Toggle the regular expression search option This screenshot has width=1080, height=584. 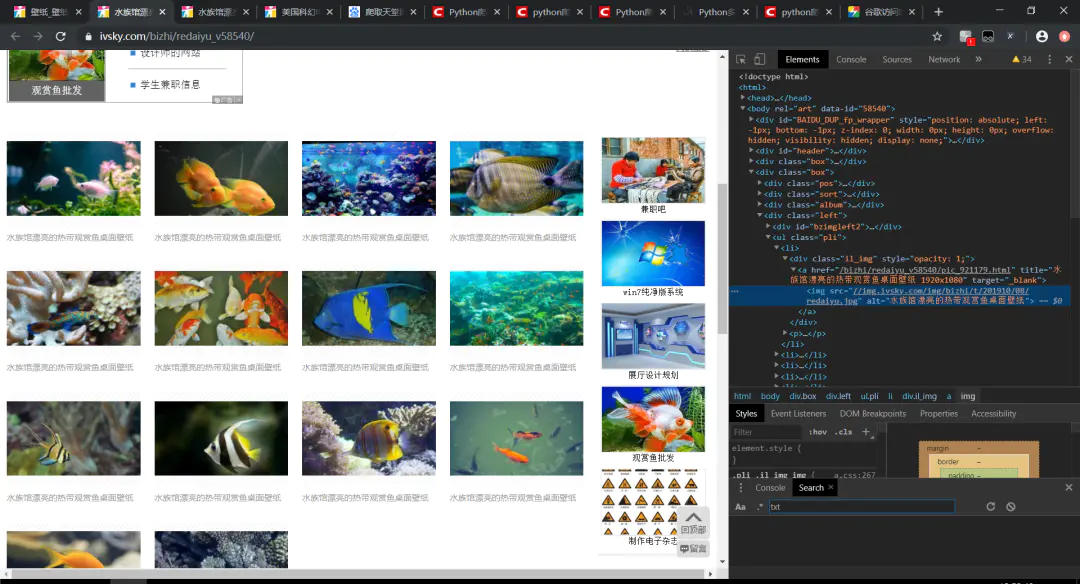tap(760, 507)
